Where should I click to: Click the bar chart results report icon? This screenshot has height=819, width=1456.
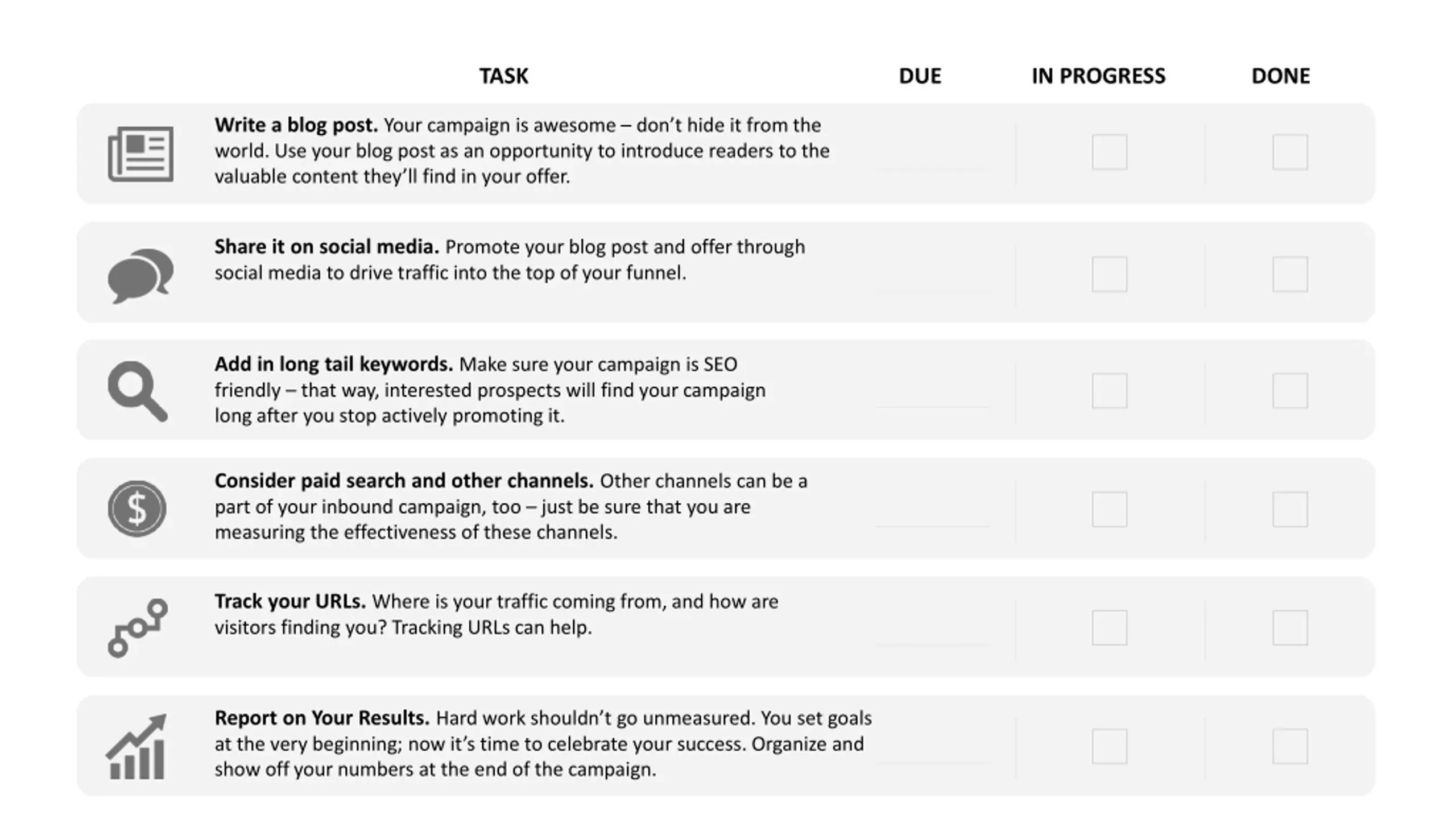[x=136, y=747]
